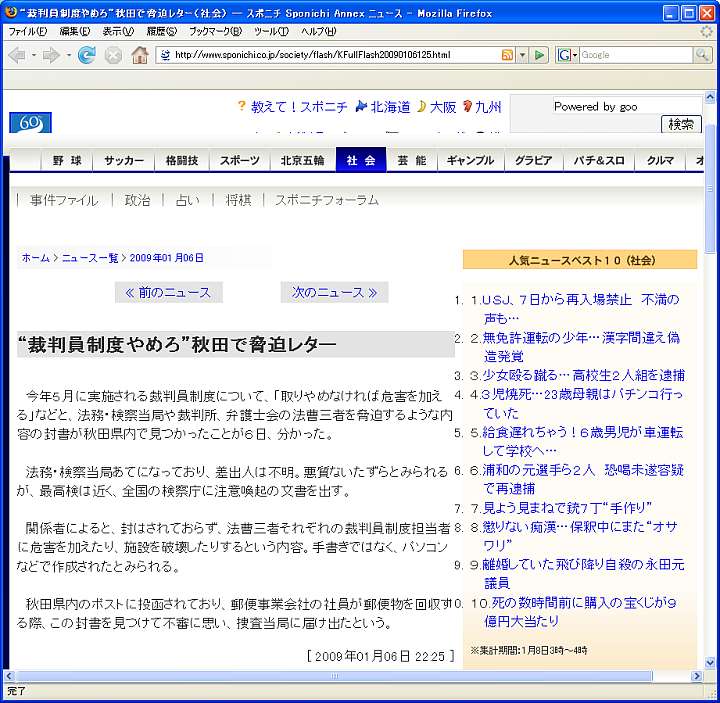Open the back button history dropdown arrow
This screenshot has height=703, width=720.
tap(33, 55)
